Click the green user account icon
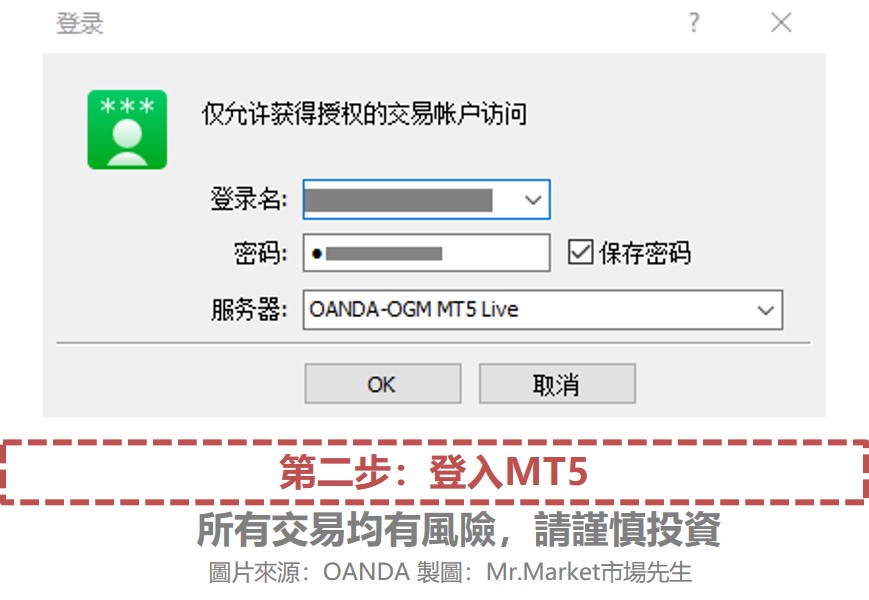 click(127, 130)
